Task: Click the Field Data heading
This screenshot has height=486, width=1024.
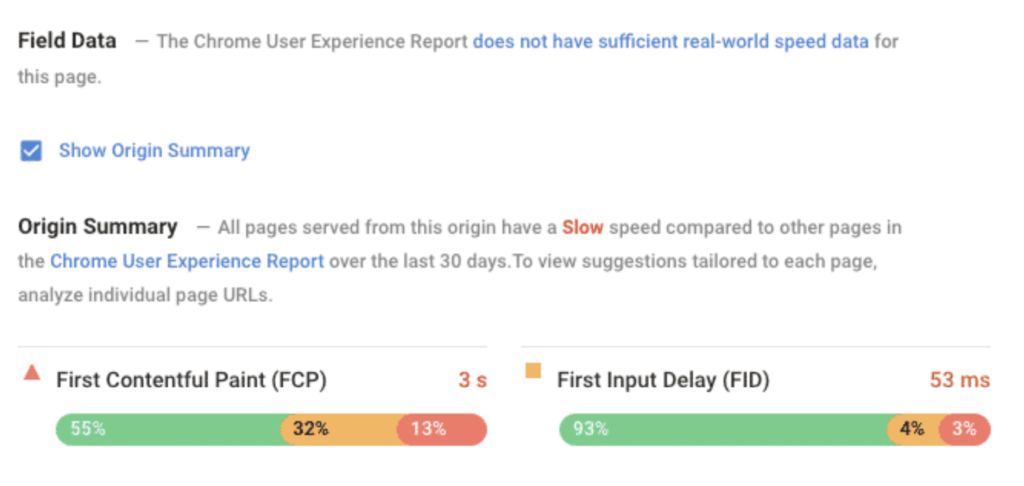Action: (x=67, y=42)
